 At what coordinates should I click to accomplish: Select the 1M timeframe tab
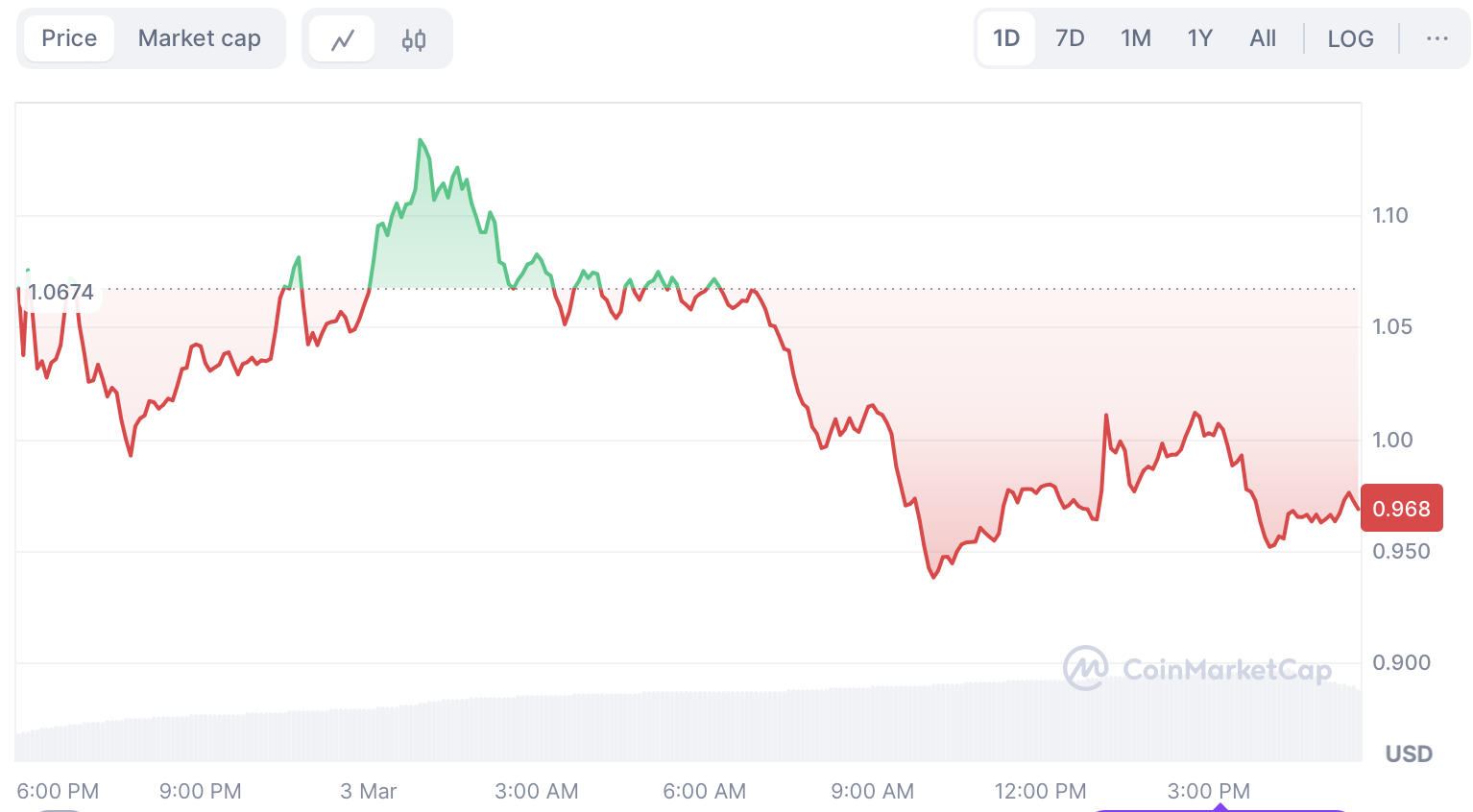[1135, 38]
